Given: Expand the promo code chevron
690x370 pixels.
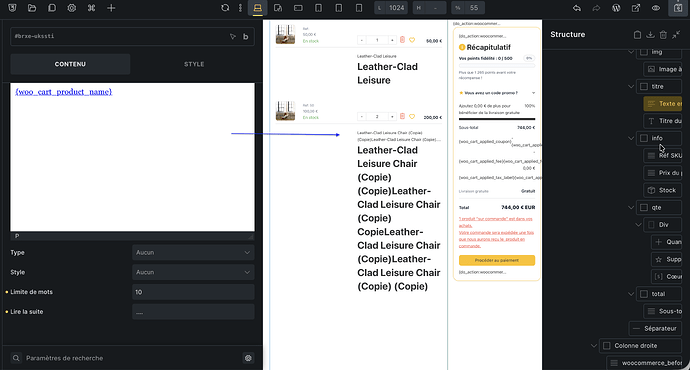Looking at the screenshot, I should pos(533,93).
